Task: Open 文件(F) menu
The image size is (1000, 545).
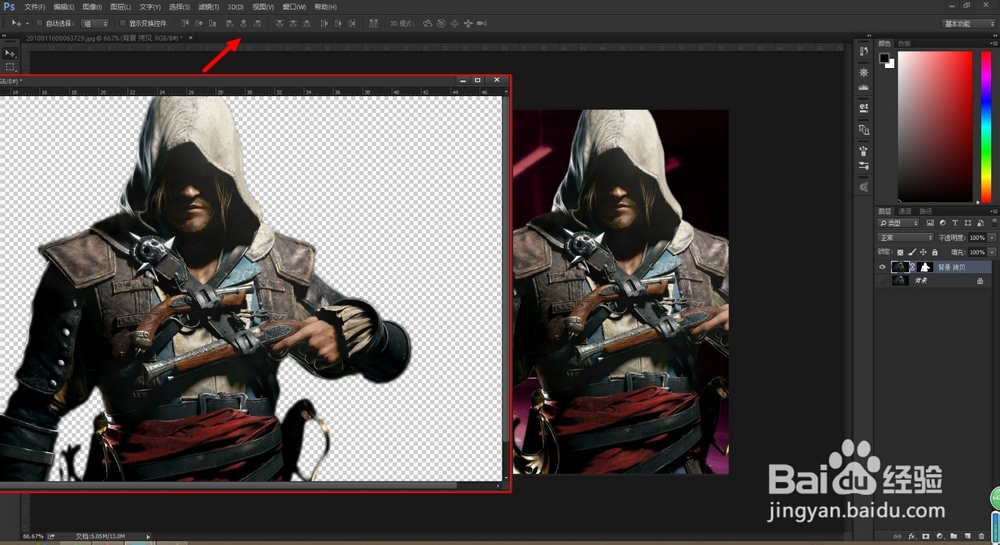Action: tap(34, 7)
